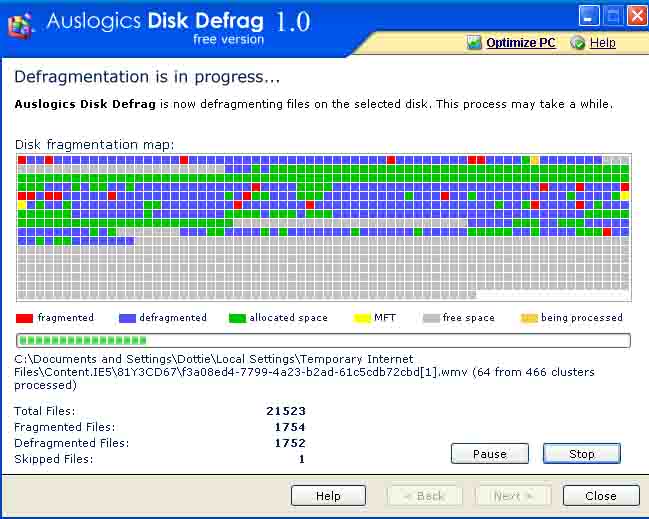
Task: Click the Close button at bottom
Action: click(601, 496)
